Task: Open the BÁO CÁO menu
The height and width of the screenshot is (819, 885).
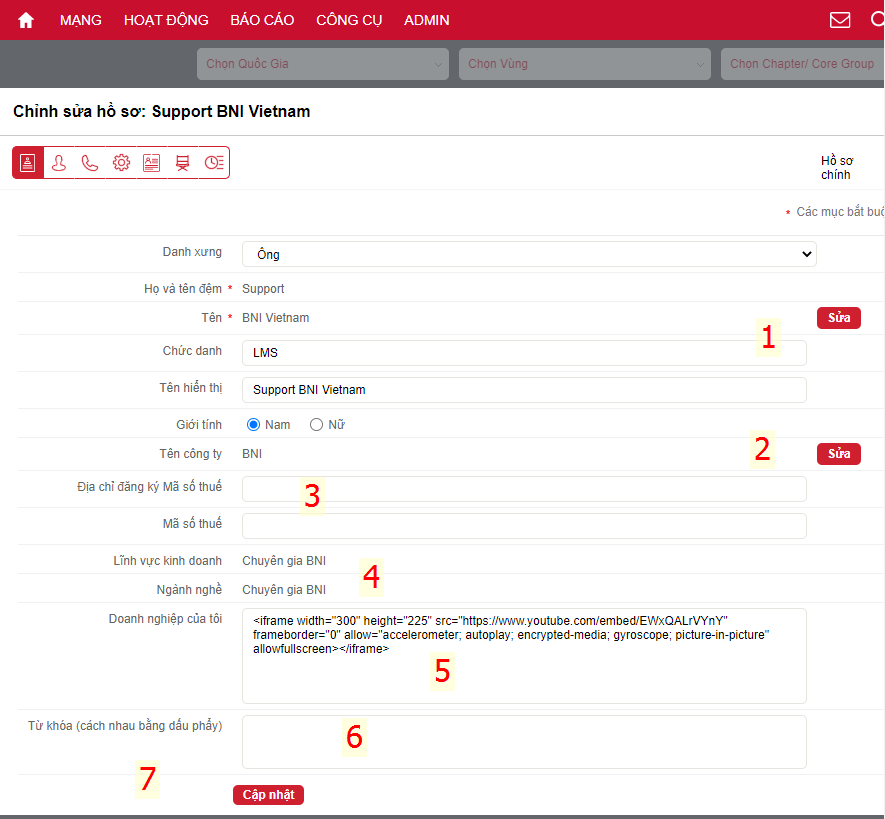Action: point(262,20)
